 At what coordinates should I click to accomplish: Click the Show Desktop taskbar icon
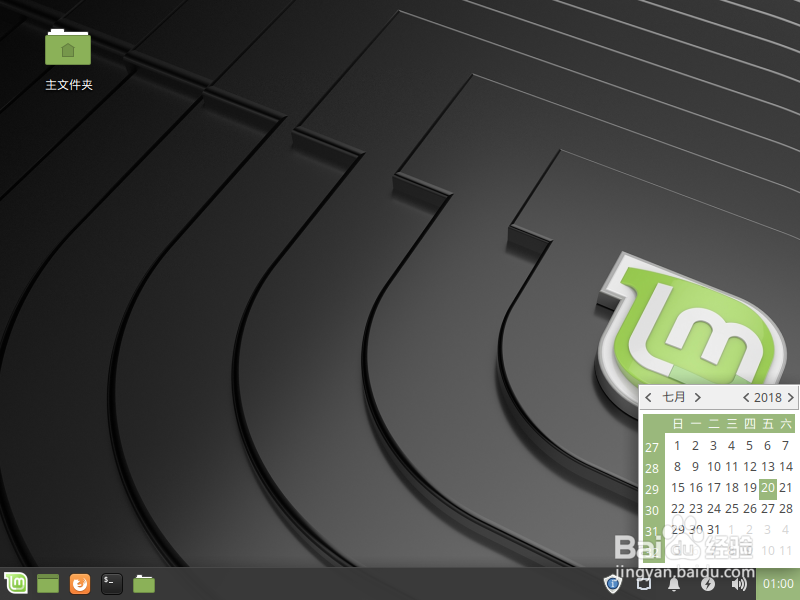47,583
